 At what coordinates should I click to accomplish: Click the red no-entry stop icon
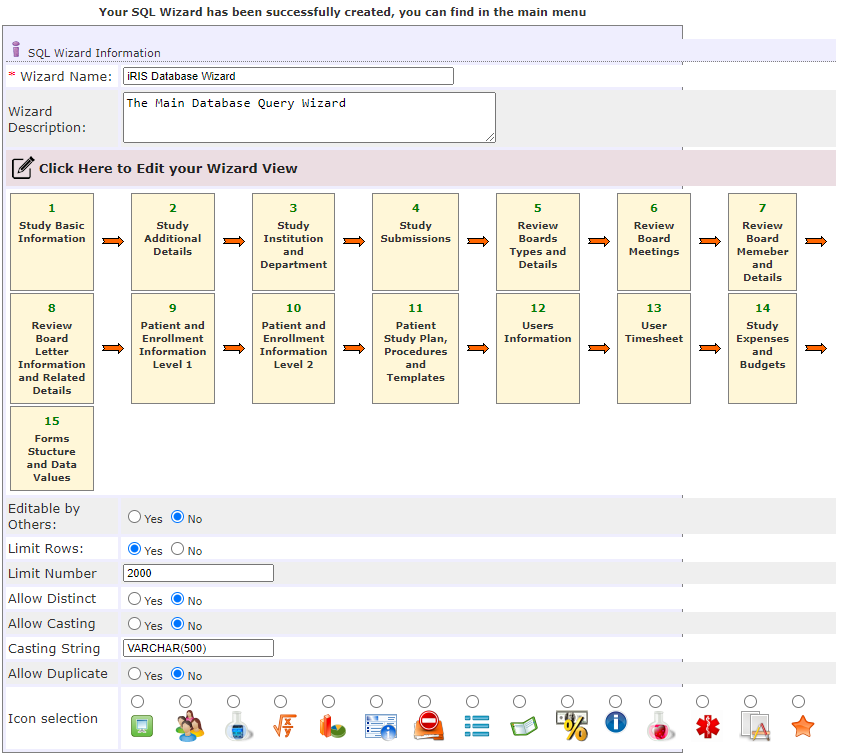point(428,725)
